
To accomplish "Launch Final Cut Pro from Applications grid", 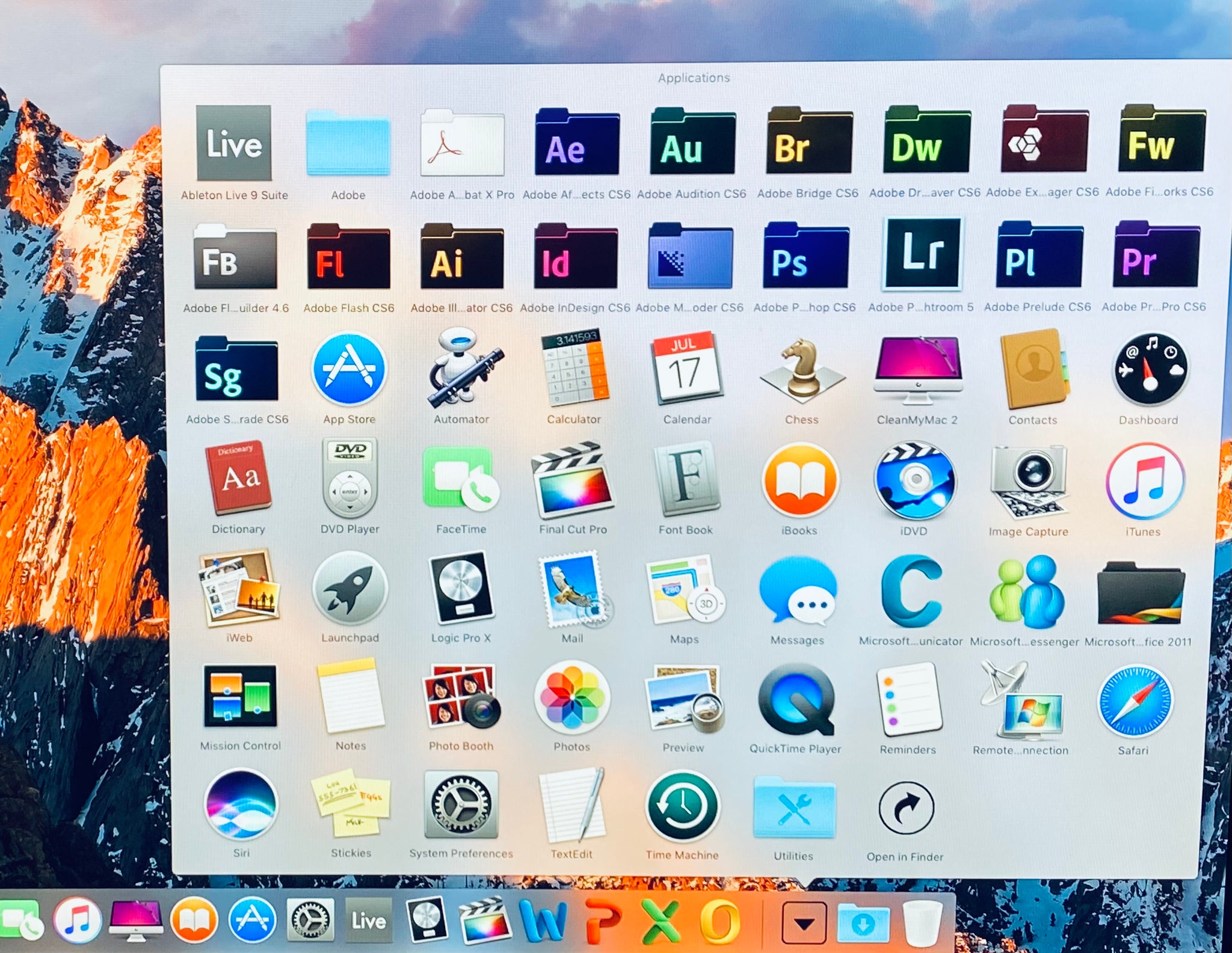I will point(573,480).
